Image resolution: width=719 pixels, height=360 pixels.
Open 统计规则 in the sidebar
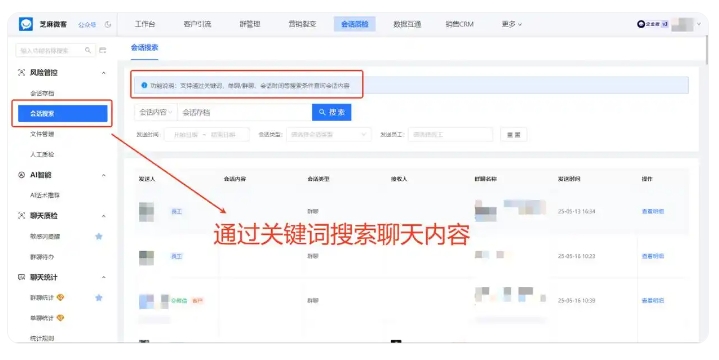tap(42, 338)
